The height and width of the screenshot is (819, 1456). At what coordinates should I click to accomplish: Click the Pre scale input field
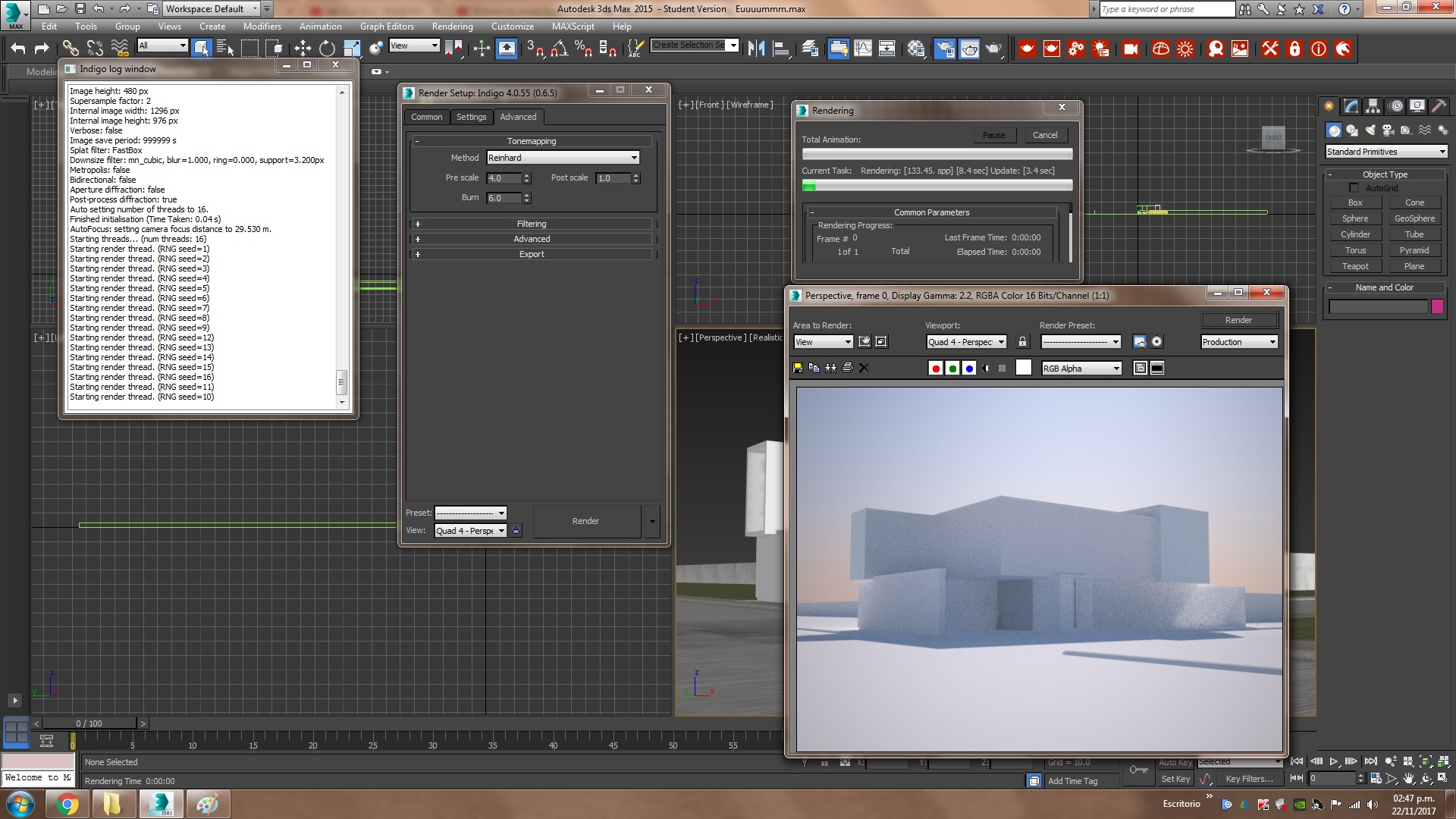coord(504,178)
